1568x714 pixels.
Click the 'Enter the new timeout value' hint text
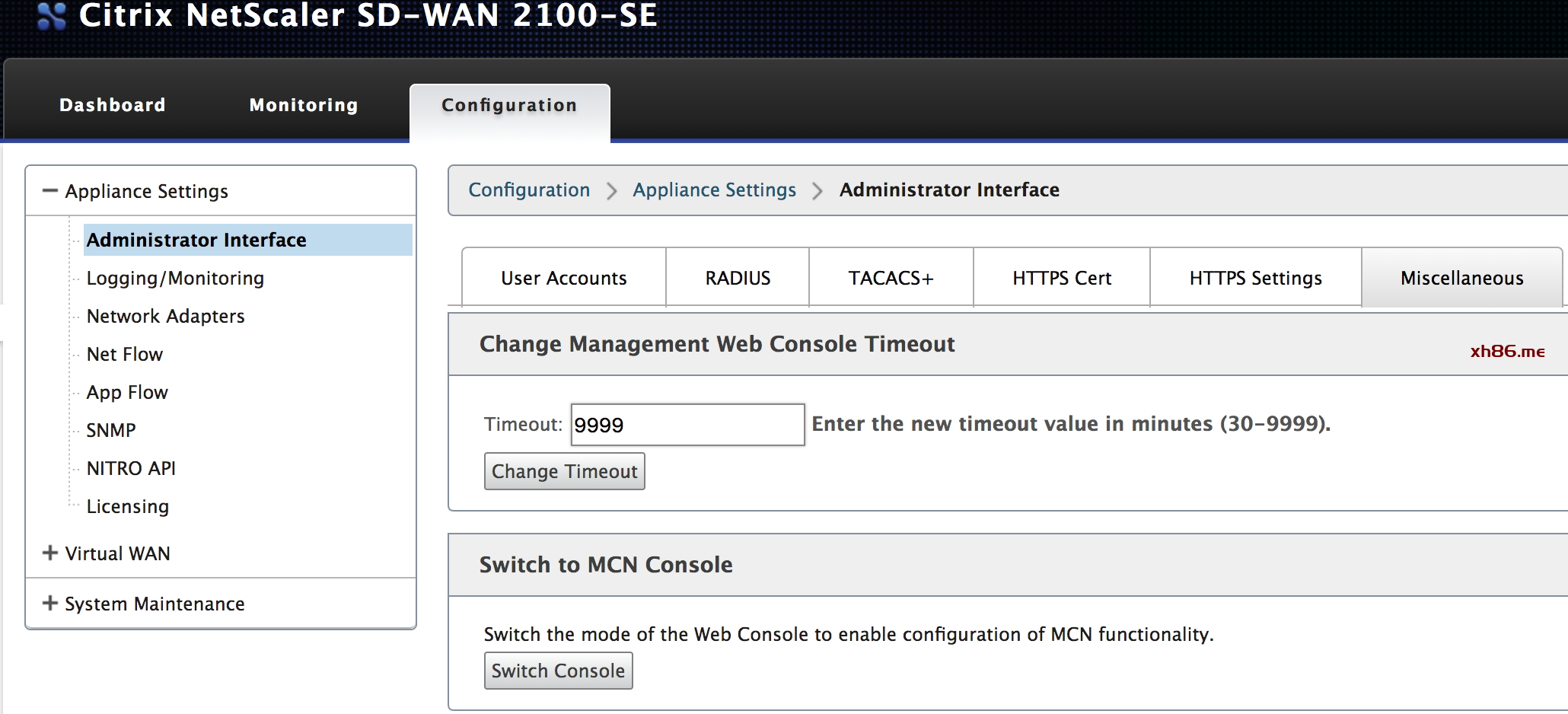[x=1071, y=424]
